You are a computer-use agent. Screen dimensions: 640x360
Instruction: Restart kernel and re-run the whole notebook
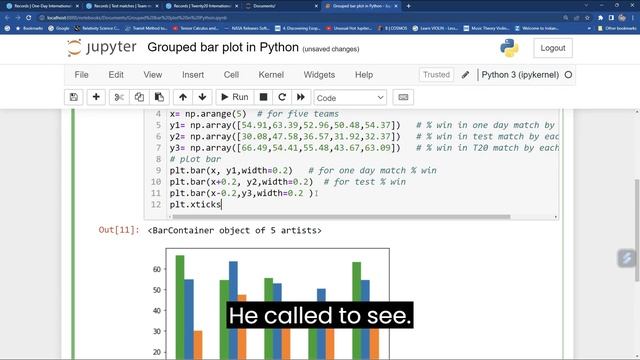(301, 97)
